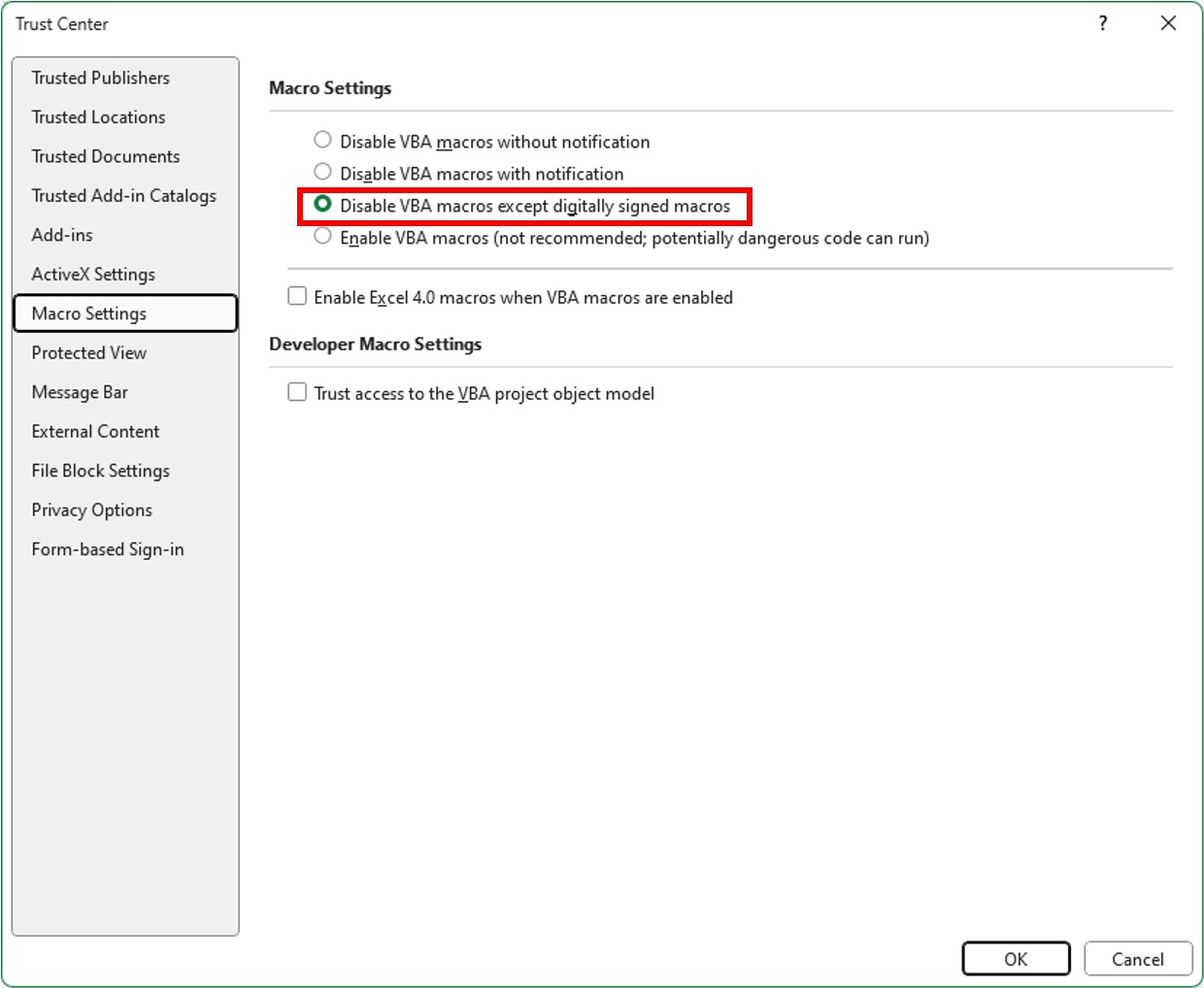Choose enable VBA macros option

tap(322, 236)
